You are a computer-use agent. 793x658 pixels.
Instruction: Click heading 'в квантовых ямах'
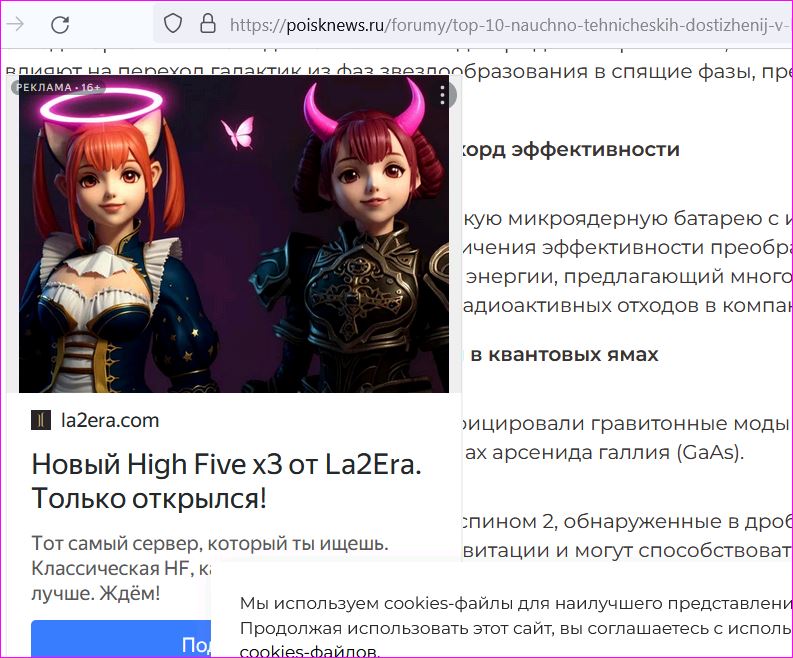[564, 355]
